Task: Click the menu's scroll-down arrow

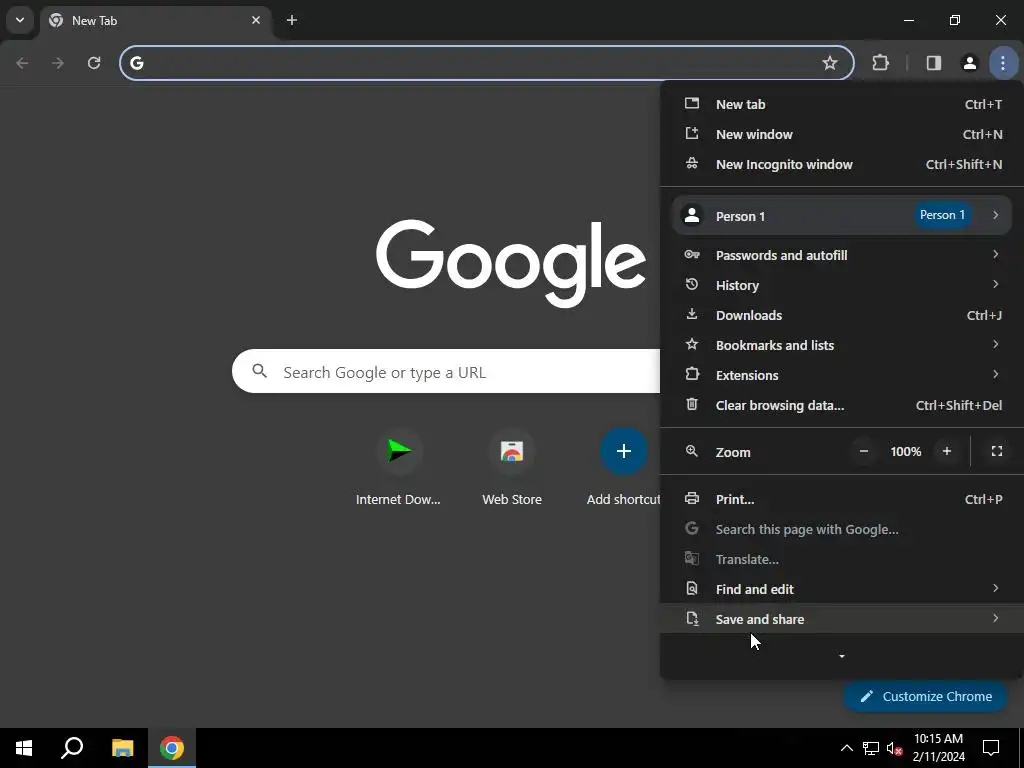Action: click(842, 656)
